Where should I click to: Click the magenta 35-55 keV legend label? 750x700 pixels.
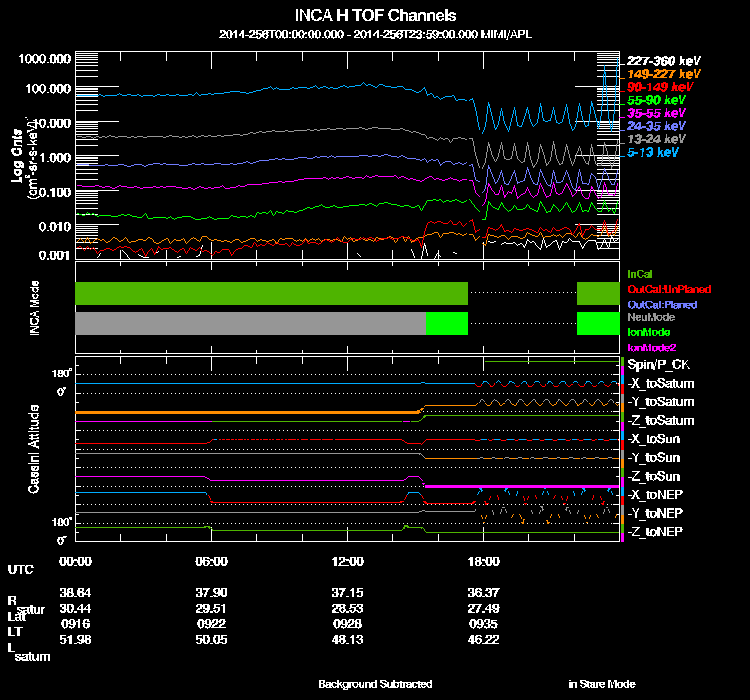click(x=657, y=113)
